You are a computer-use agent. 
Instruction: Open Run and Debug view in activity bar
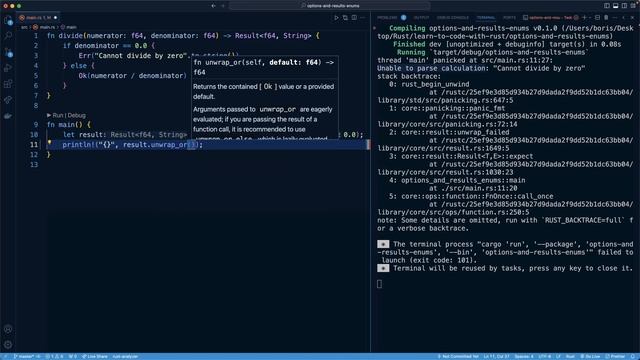coord(8,68)
